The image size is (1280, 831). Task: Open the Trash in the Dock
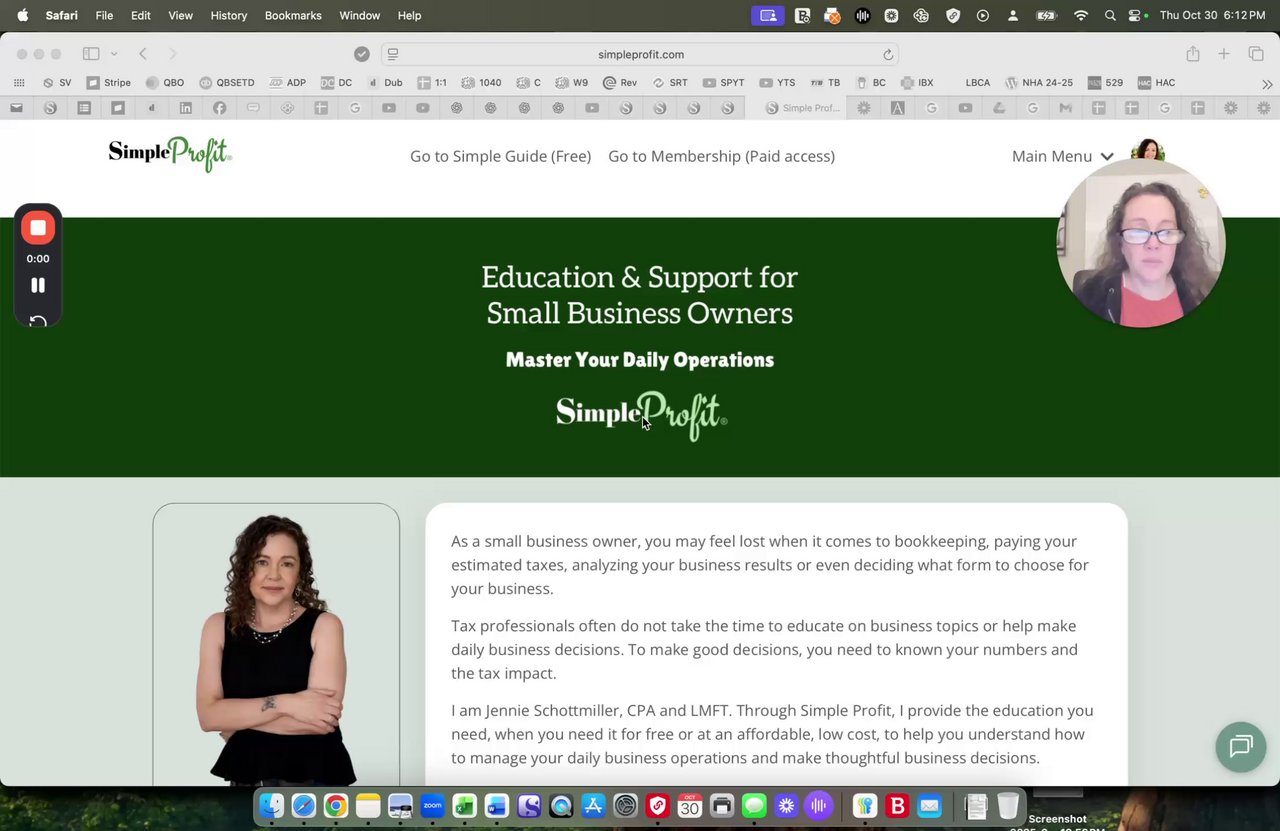pyautogui.click(x=1008, y=805)
